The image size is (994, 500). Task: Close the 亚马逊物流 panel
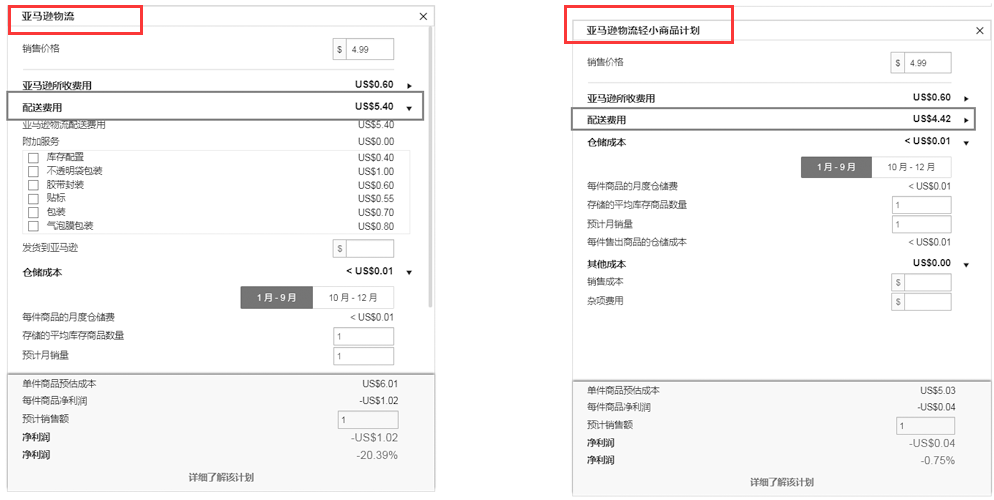tap(423, 16)
